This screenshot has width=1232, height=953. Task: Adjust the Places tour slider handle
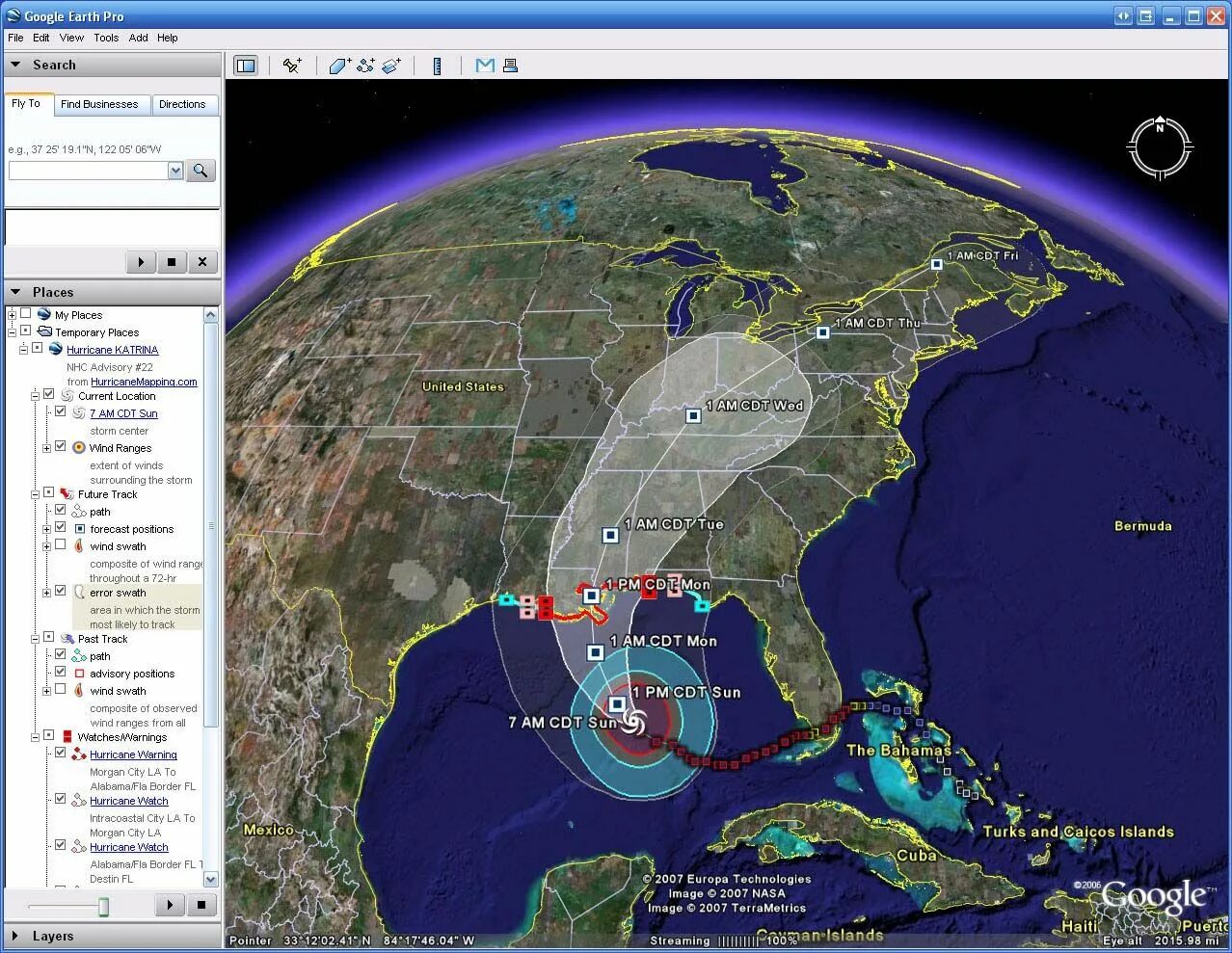coord(104,907)
